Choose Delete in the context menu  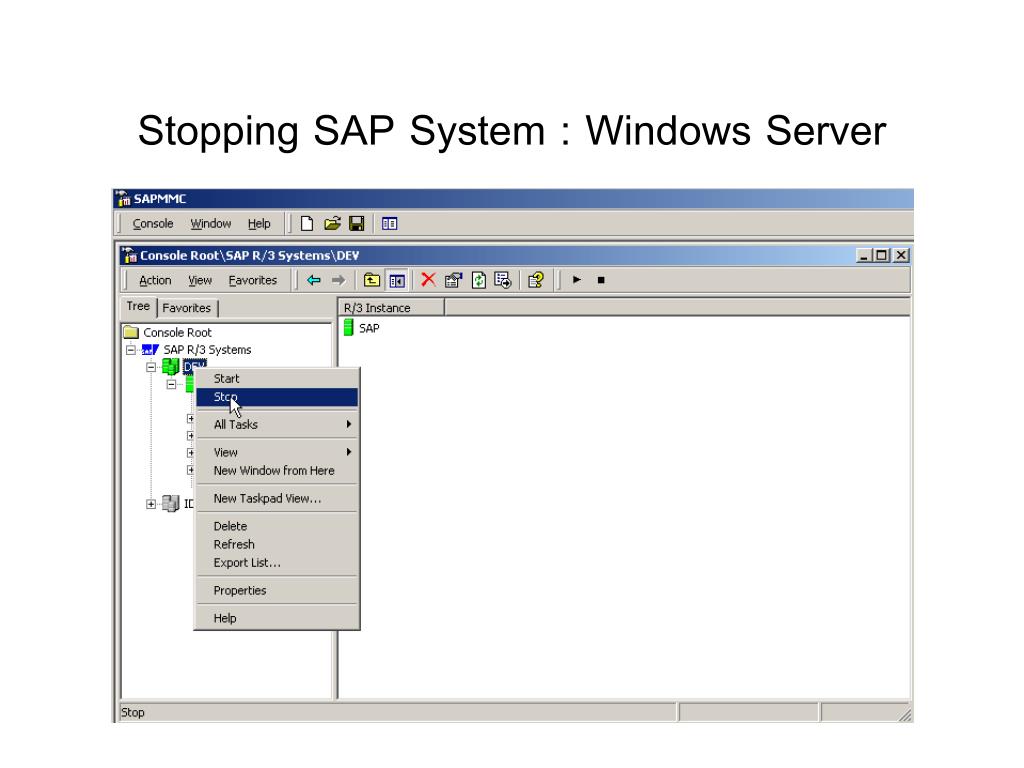coord(277,526)
